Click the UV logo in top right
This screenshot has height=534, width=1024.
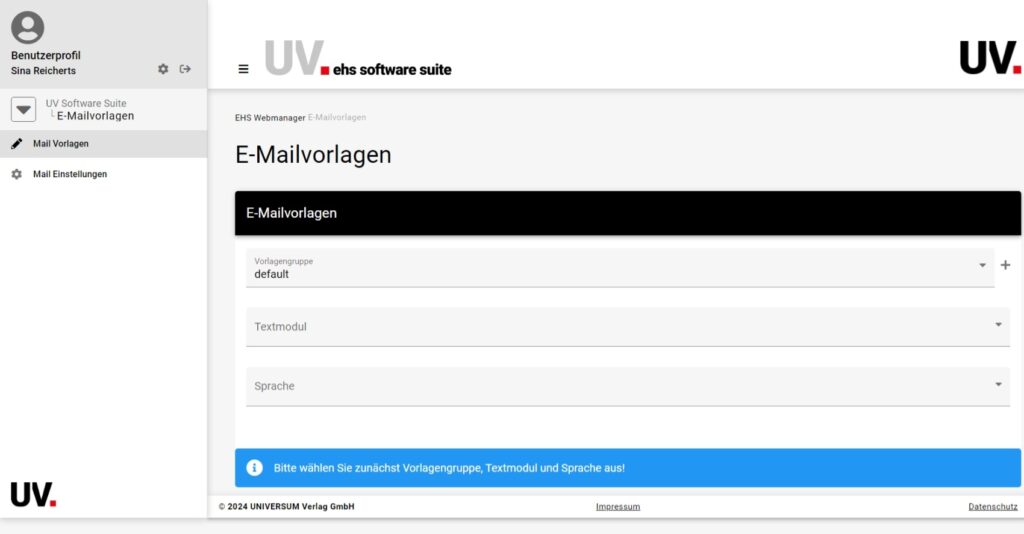[x=989, y=58]
